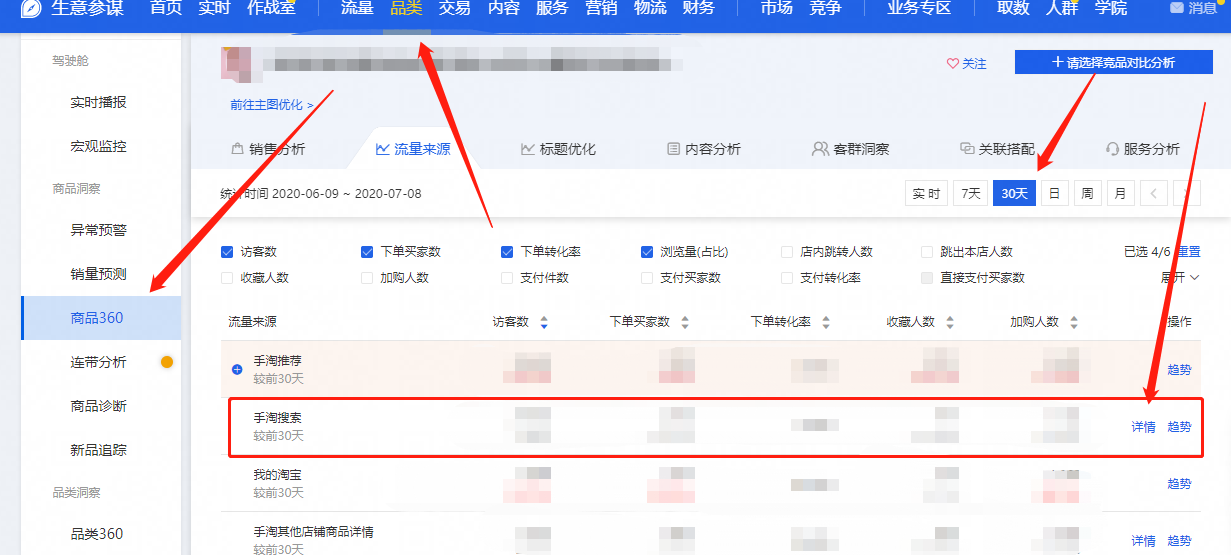The image size is (1231, 555).
Task: Tick the 支付转化率 checkbox
Action: click(787, 278)
